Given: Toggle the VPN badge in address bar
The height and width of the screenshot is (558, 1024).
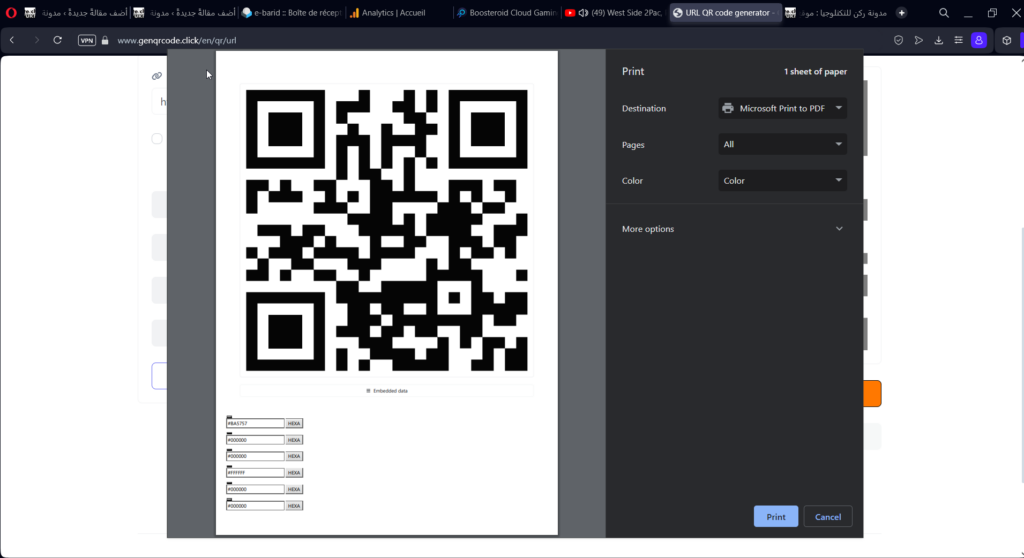Looking at the screenshot, I should click(x=87, y=41).
